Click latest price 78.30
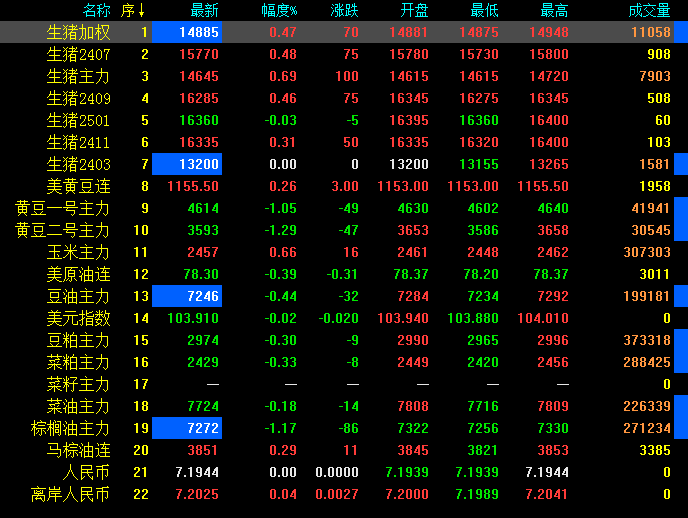This screenshot has width=688, height=518. point(201,274)
